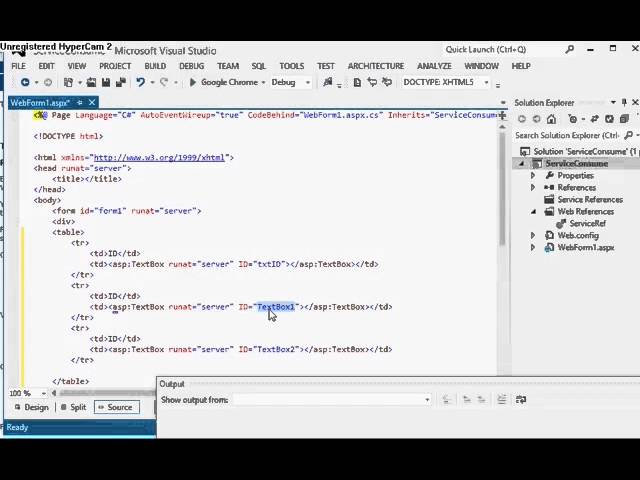Expand the Properties node
This screenshot has width=640, height=480.
pyautogui.click(x=533, y=176)
